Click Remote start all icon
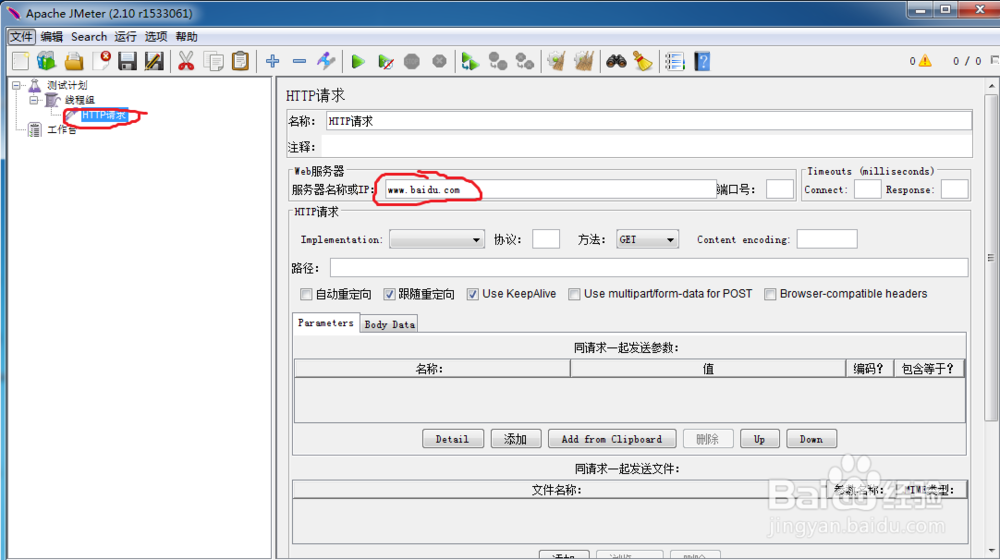This screenshot has height=560, width=1000. click(470, 61)
